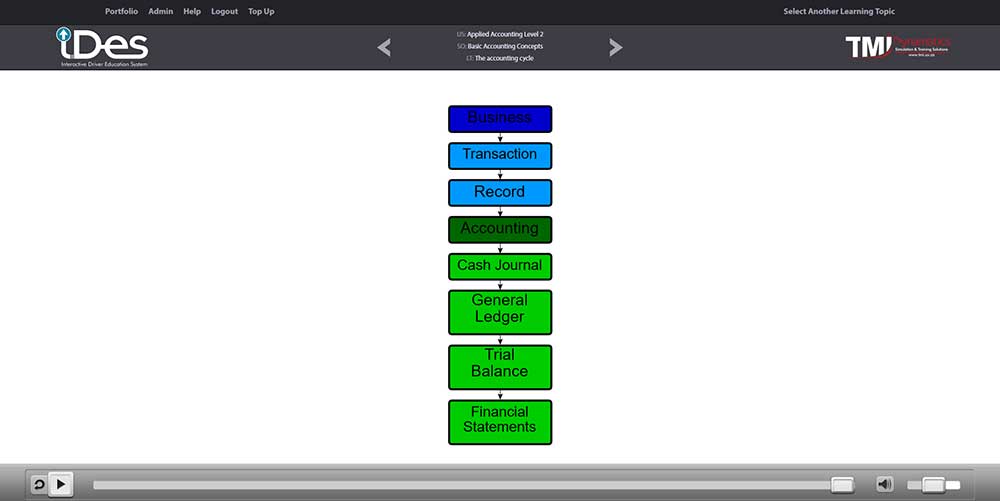Click Select Another Learning Topic
The width and height of the screenshot is (1000, 501).
click(838, 12)
